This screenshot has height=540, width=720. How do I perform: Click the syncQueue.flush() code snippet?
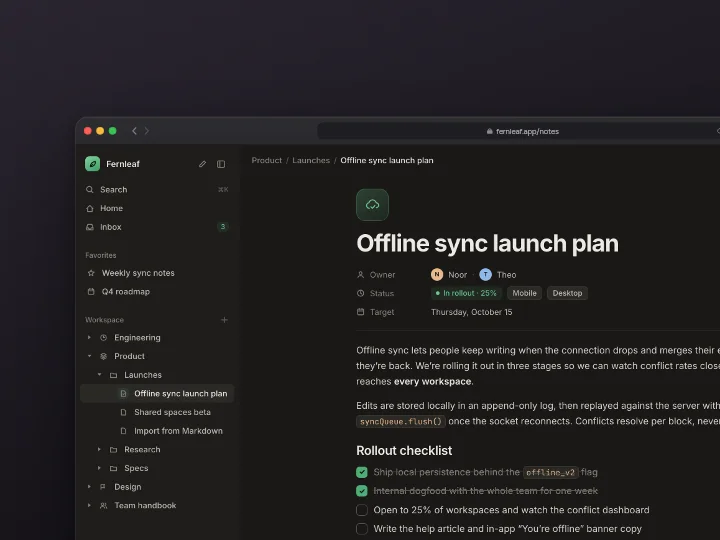(x=400, y=422)
